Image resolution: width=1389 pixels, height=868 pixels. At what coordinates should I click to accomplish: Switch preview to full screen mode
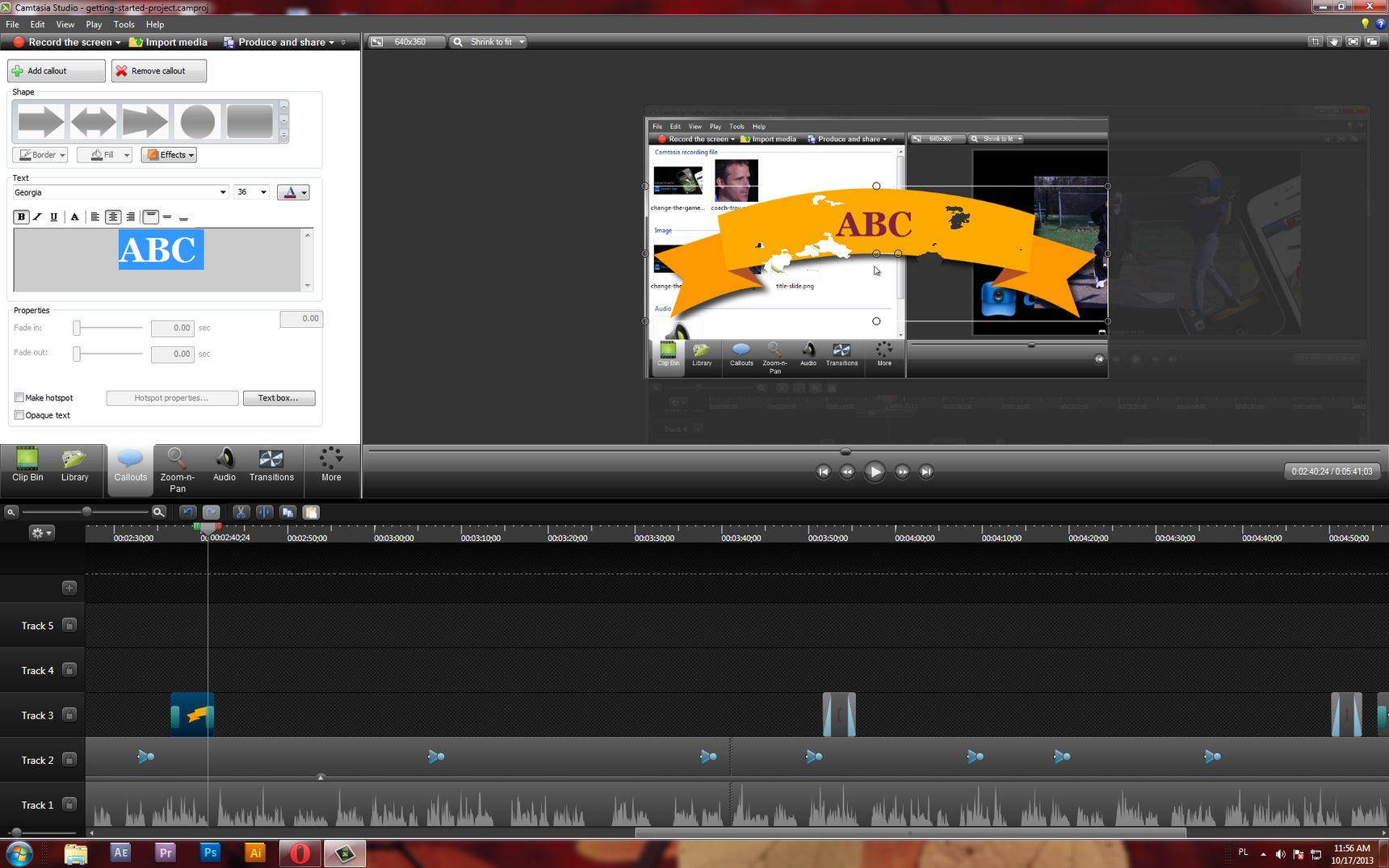(1353, 41)
